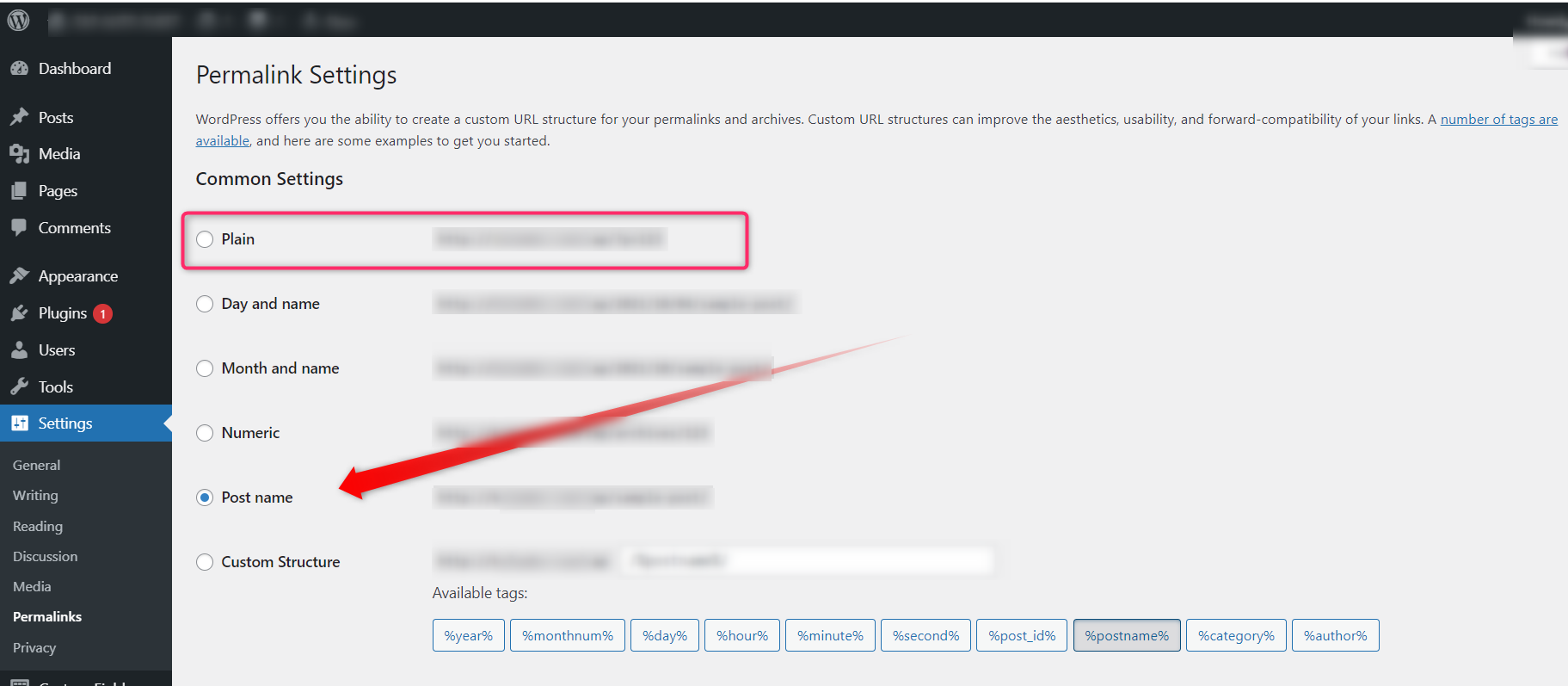Image resolution: width=1568 pixels, height=686 pixels.
Task: Insert the %post_id% tag
Action: pyautogui.click(x=1022, y=635)
